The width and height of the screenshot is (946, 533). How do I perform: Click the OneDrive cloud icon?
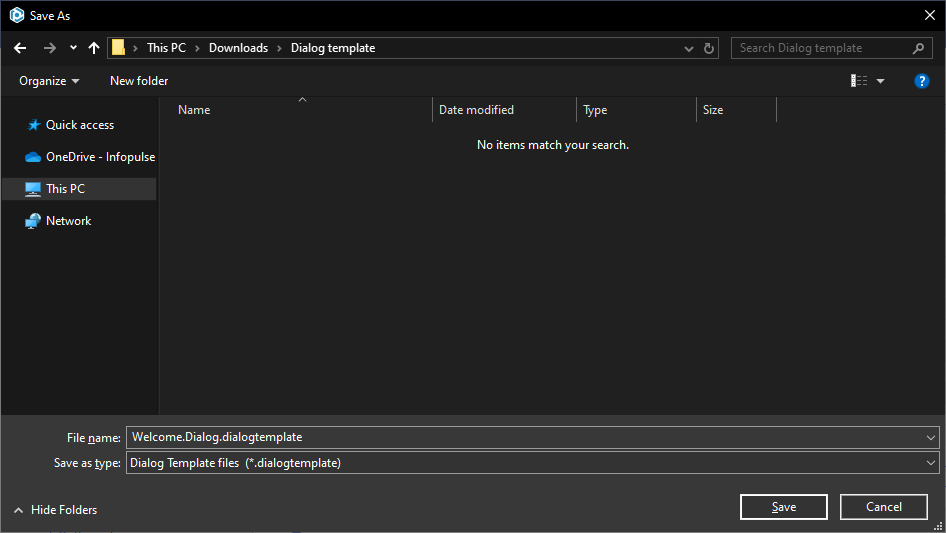[x=33, y=157]
